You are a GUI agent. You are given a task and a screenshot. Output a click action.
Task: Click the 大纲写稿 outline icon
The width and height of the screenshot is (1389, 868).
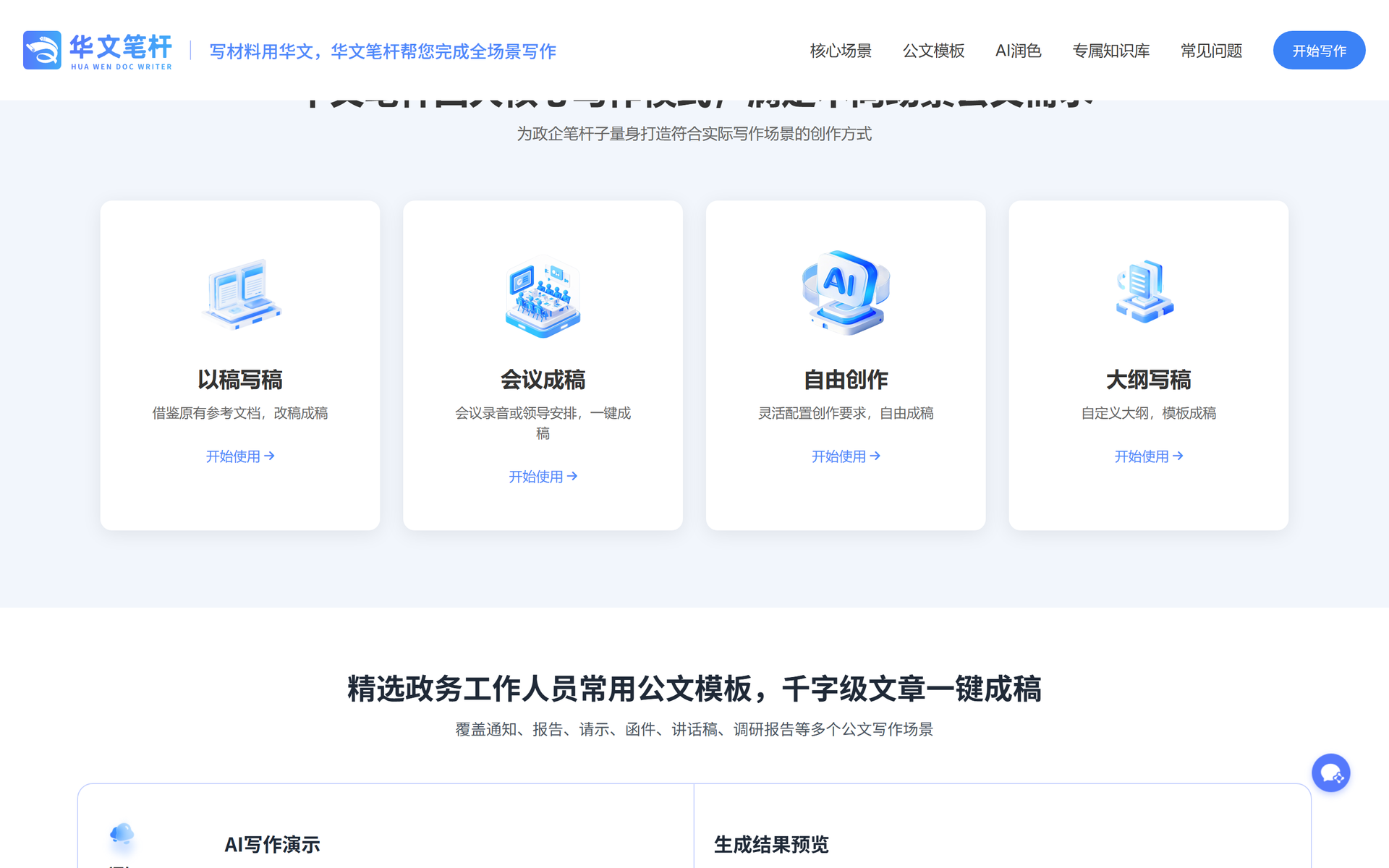(1145, 292)
